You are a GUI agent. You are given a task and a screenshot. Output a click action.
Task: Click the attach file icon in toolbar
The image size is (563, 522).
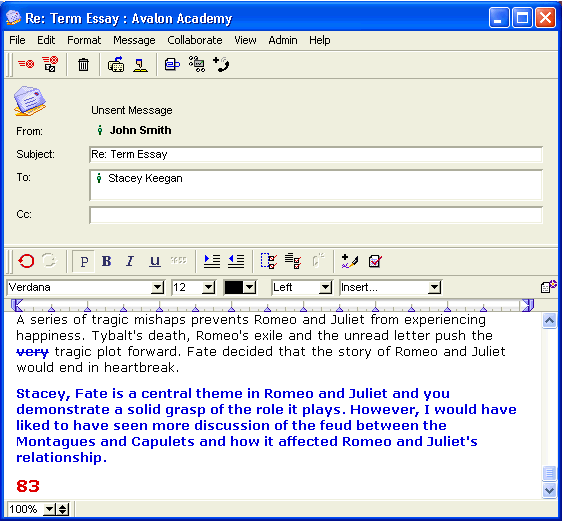[x=172, y=65]
